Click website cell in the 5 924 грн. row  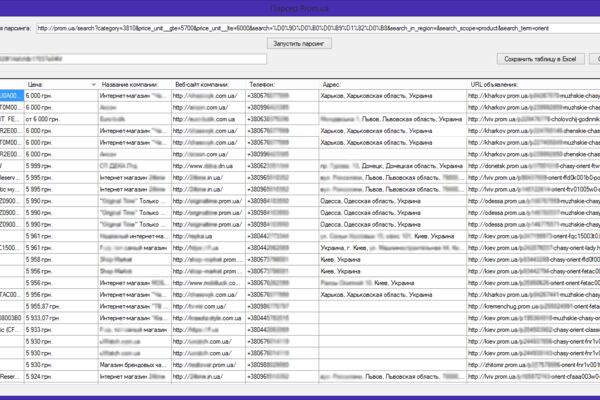coord(208,377)
